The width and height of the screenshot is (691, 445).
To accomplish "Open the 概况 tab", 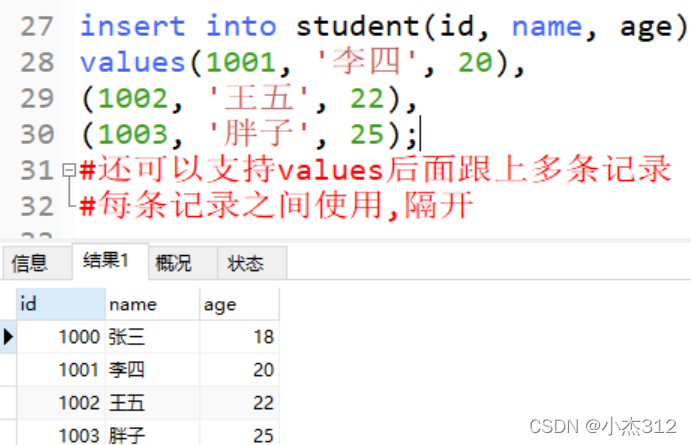I will pos(183,263).
